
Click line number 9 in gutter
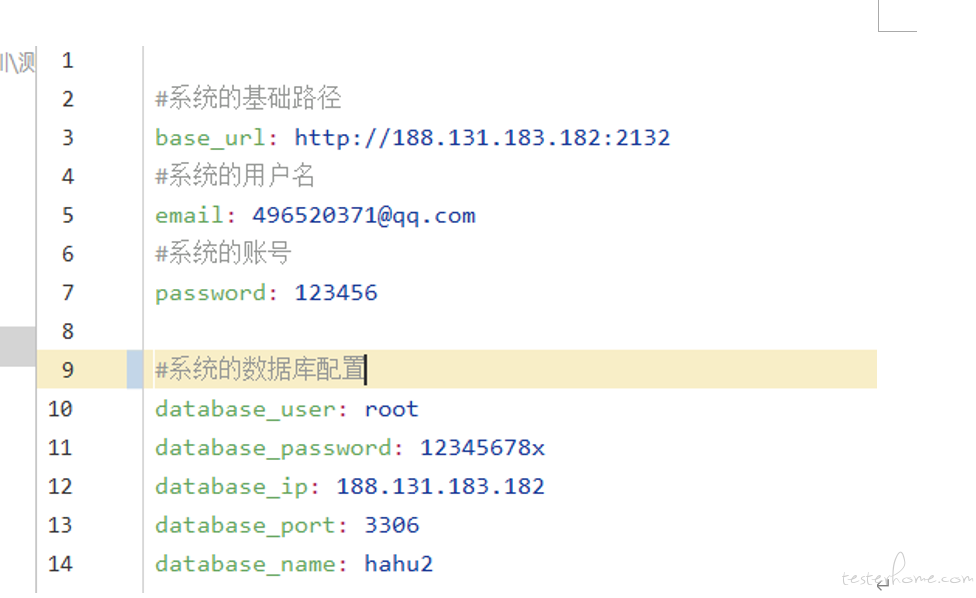tap(68, 370)
